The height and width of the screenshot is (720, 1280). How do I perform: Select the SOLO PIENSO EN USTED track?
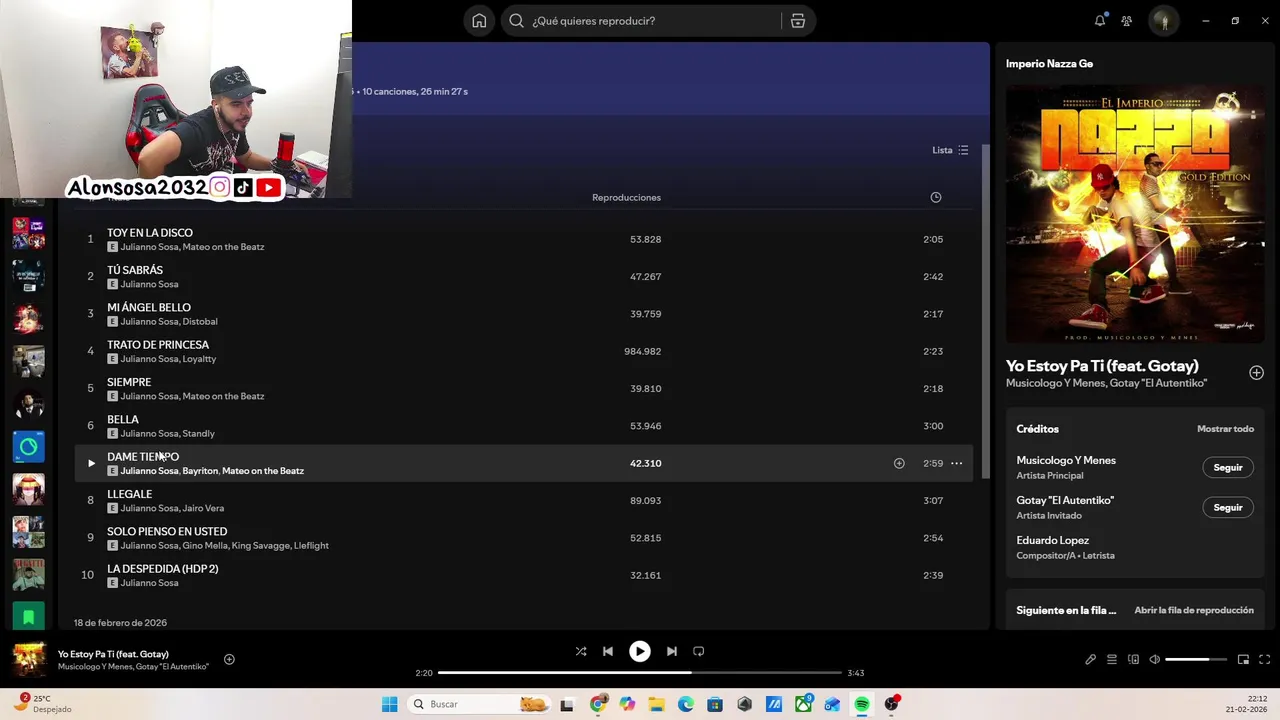click(167, 531)
